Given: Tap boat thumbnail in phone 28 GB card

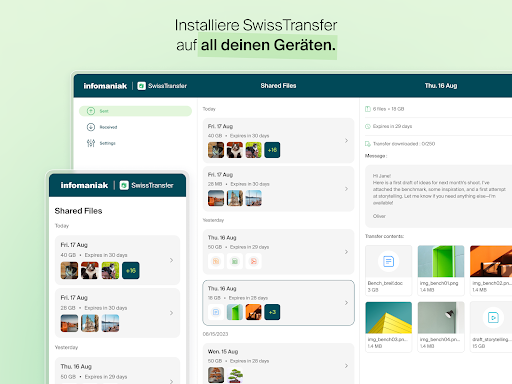Looking at the screenshot, I should pos(110,323).
